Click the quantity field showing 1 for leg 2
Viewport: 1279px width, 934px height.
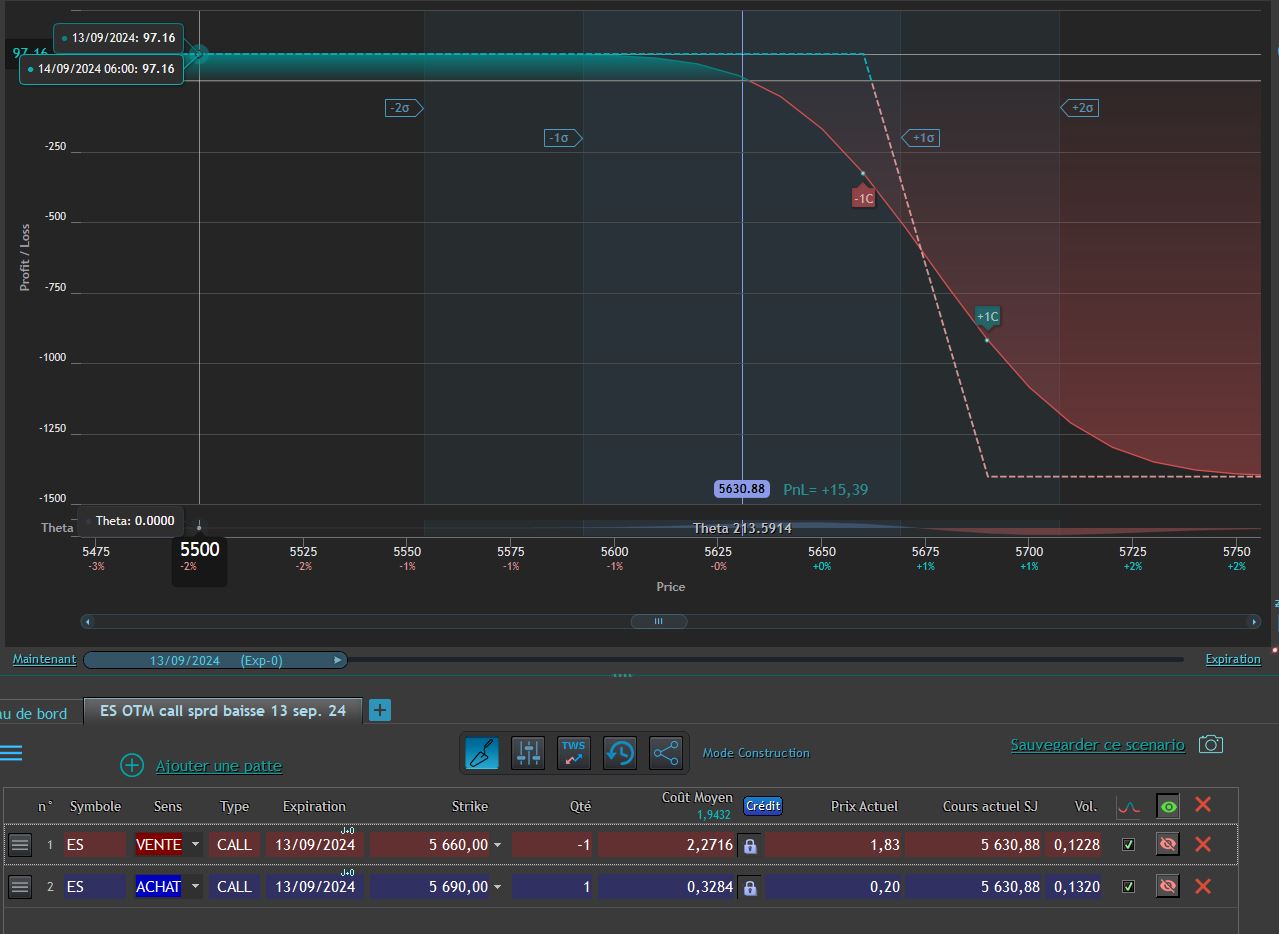(x=552, y=886)
